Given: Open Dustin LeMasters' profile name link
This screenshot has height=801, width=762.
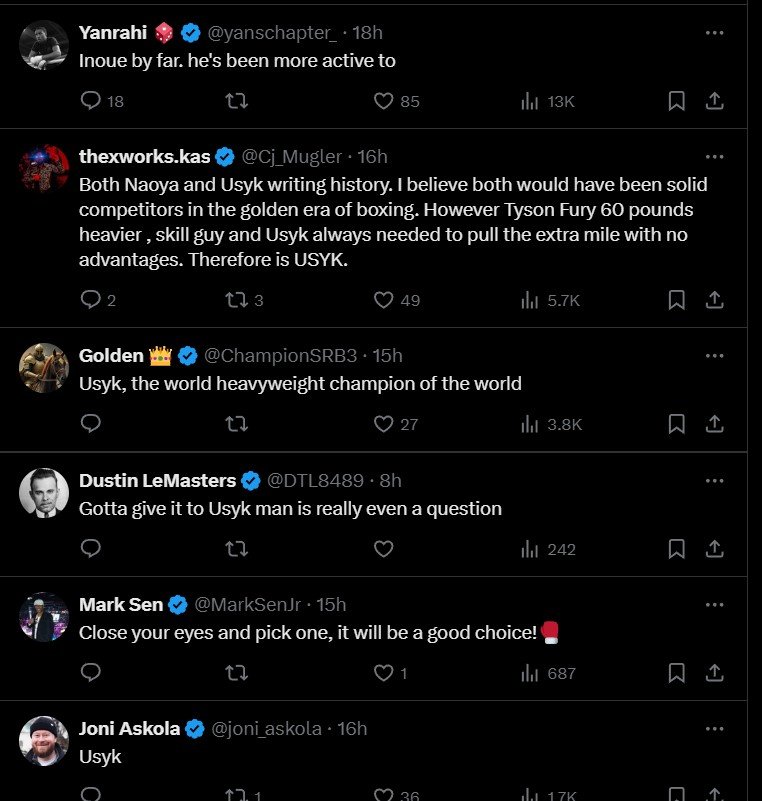Looking at the screenshot, I should tap(157, 480).
